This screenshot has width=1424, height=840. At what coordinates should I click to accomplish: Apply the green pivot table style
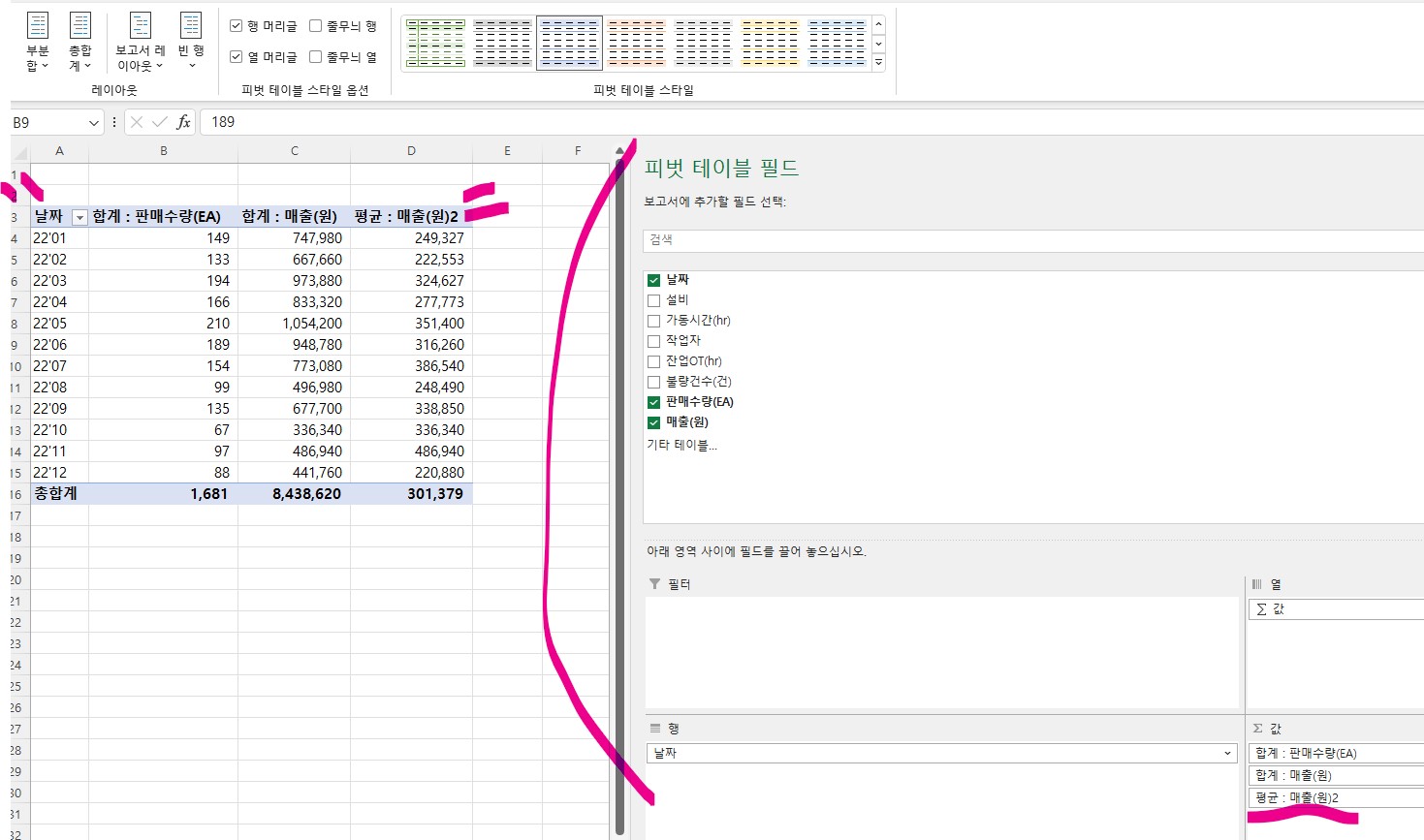click(x=435, y=43)
